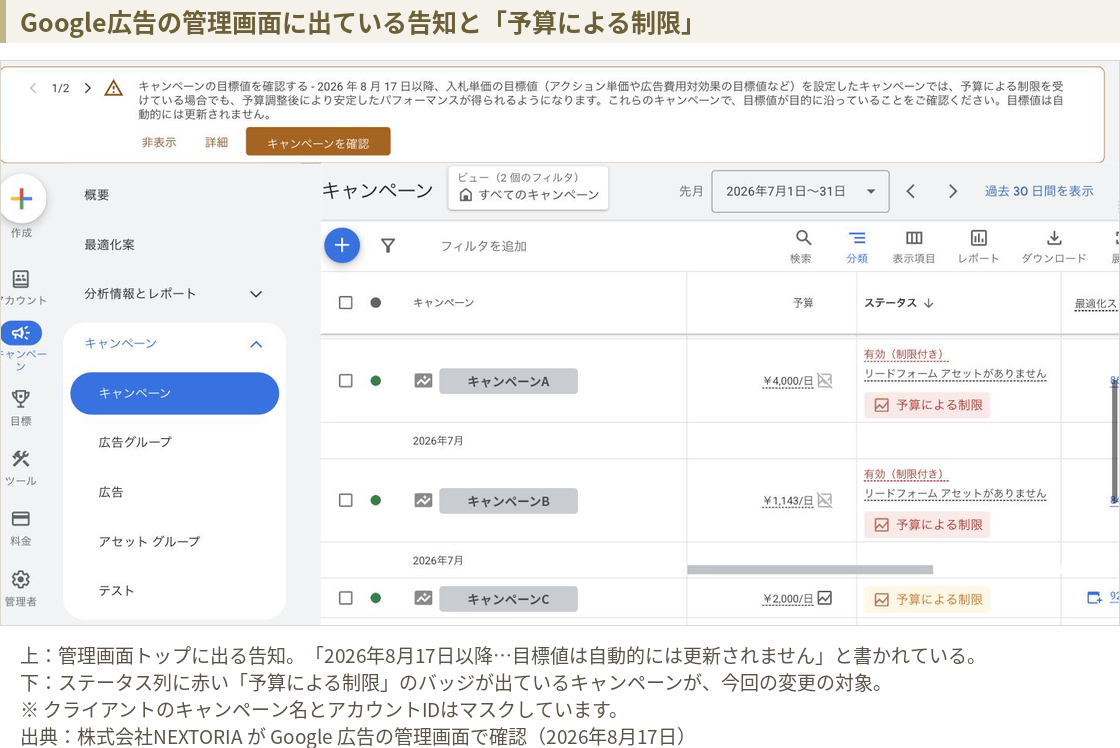Check the キャンペーンC row checkbox
The width and height of the screenshot is (1120, 748).
(x=346, y=598)
